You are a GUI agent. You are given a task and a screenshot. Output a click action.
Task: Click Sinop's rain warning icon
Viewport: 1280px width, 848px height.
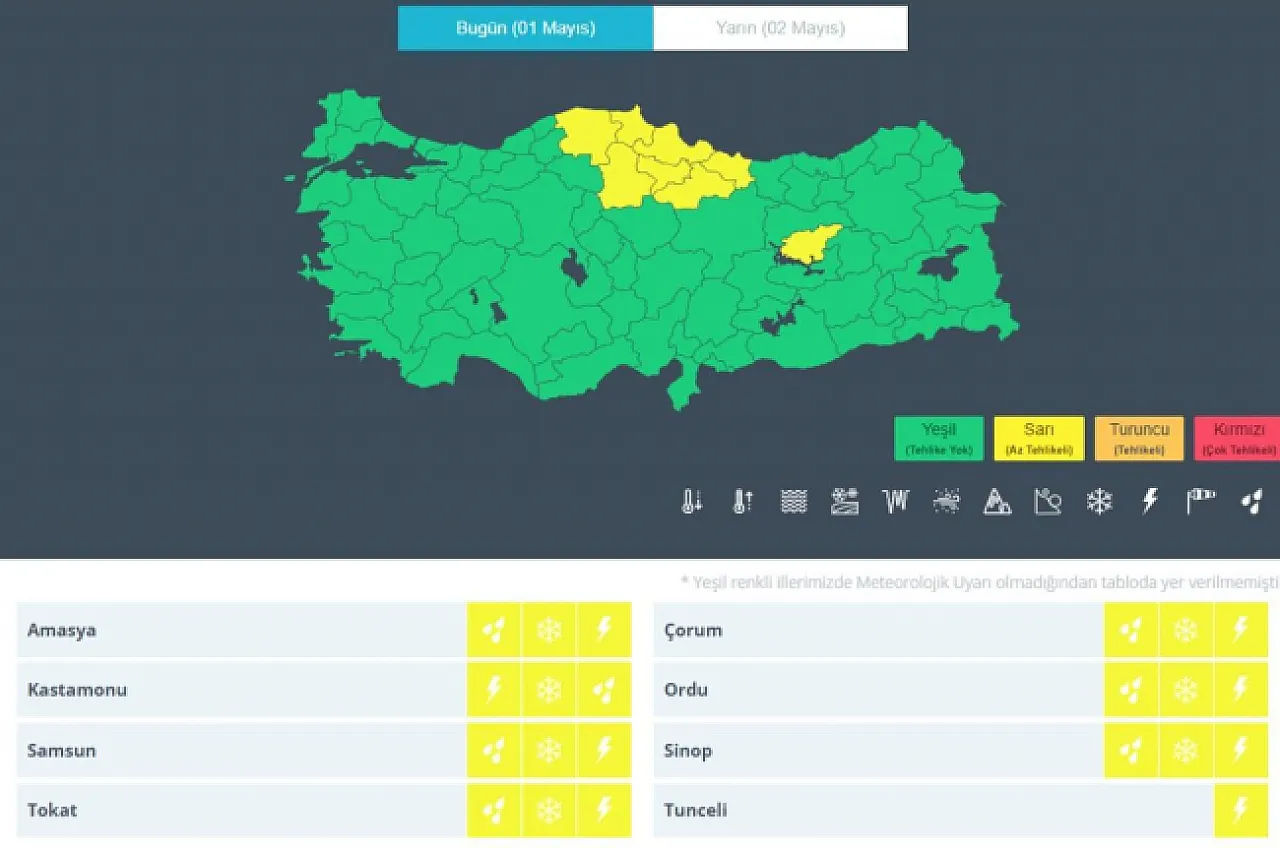[1131, 750]
